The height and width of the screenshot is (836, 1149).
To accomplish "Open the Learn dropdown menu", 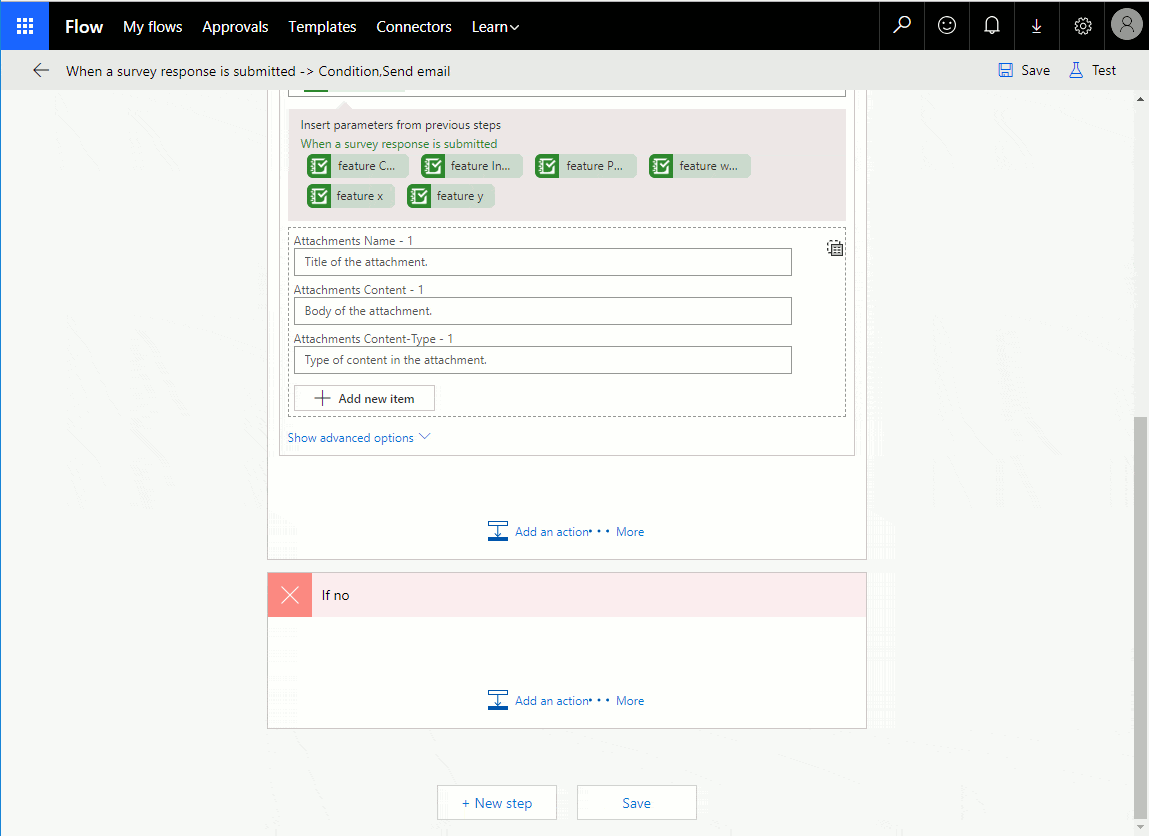I will 495,27.
